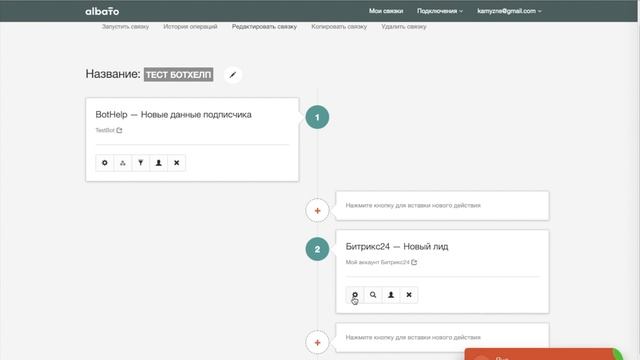Add new action below the Битрикс24 step
640x360 pixels.
click(x=317, y=342)
